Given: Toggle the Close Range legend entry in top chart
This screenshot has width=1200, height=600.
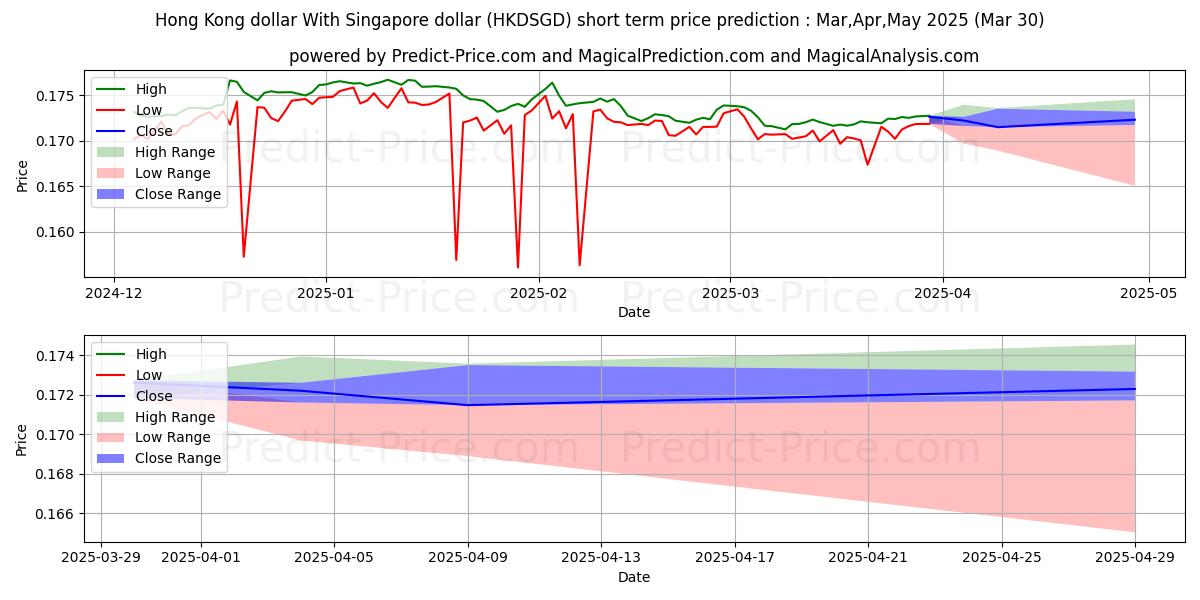Looking at the screenshot, I should (x=150, y=194).
